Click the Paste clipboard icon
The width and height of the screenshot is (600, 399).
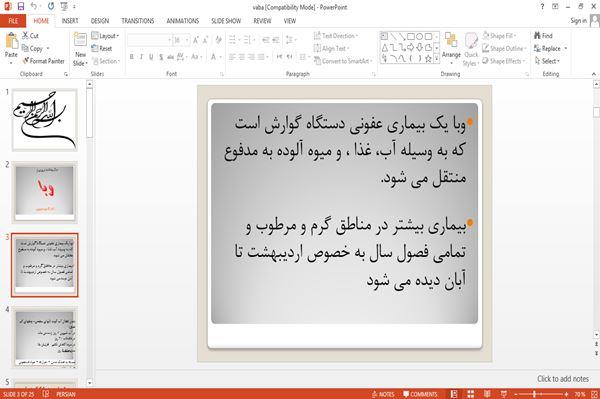[x=11, y=41]
